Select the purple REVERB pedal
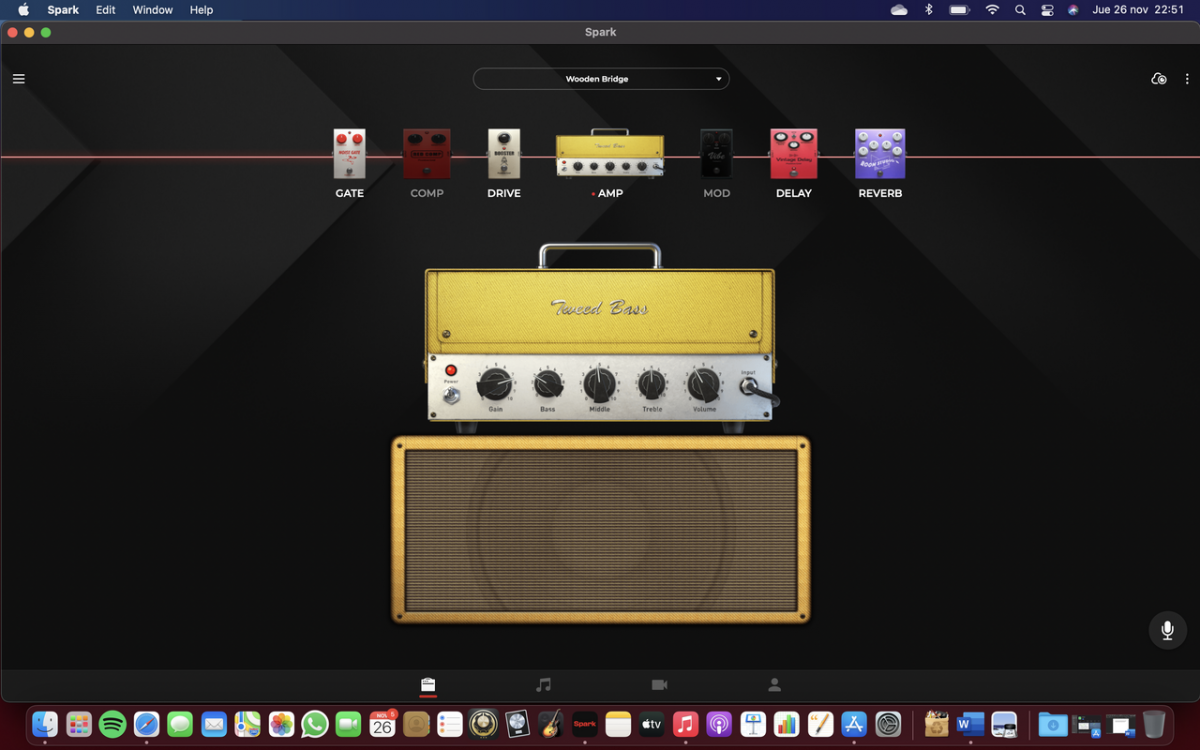The image size is (1200, 750). [x=880, y=154]
